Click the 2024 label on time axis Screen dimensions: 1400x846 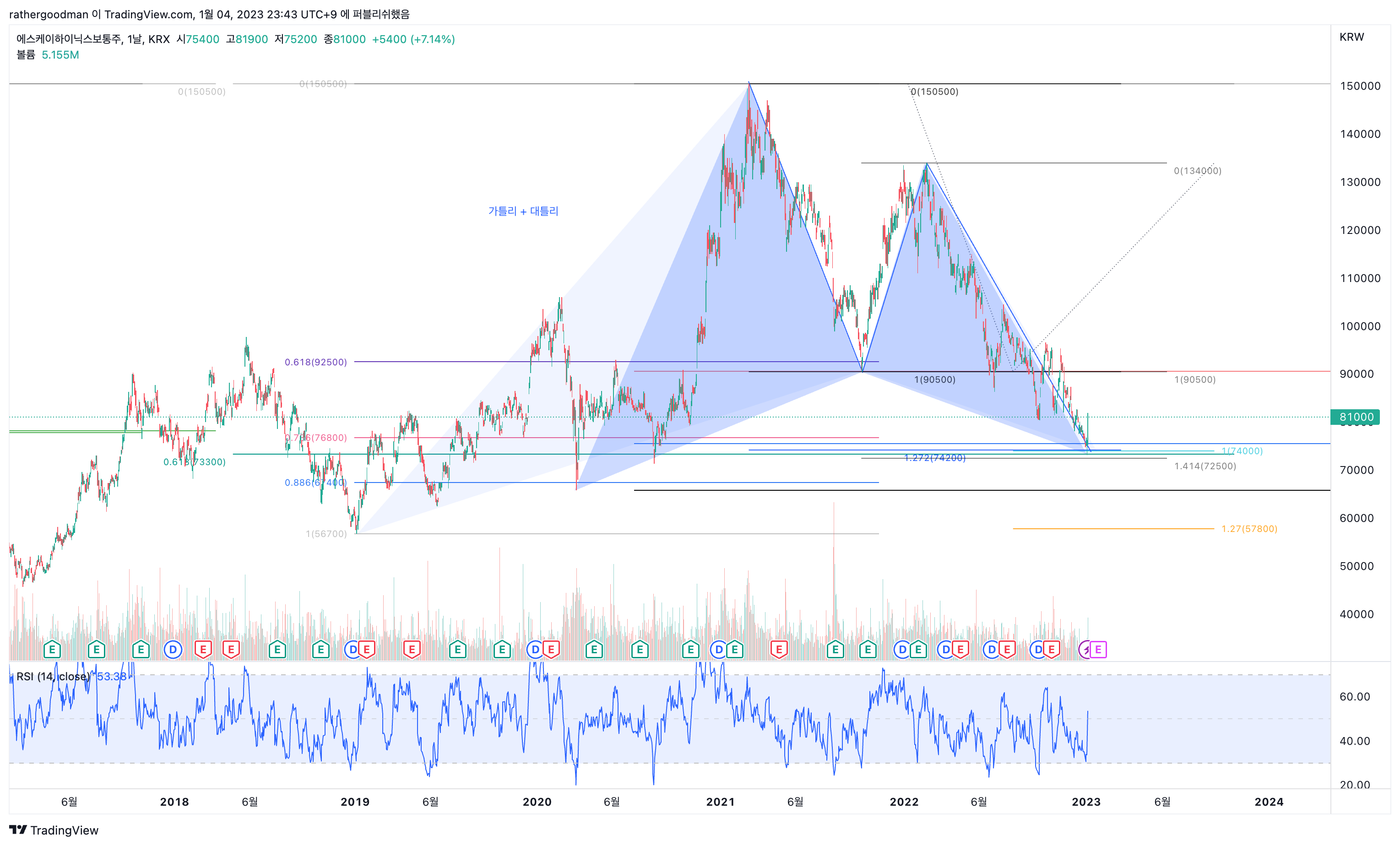click(x=1269, y=802)
